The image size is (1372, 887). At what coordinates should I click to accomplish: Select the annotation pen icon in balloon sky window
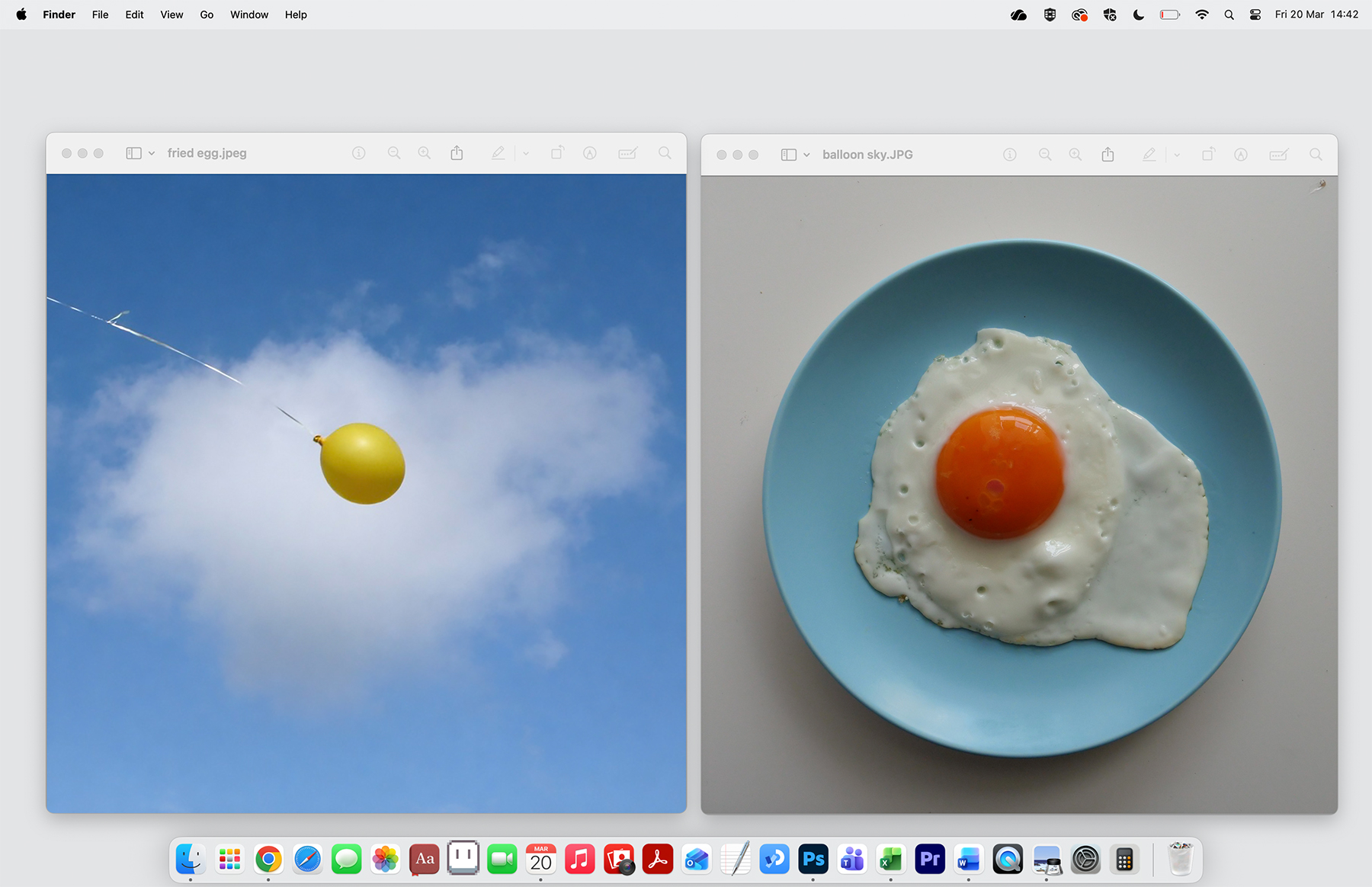click(1149, 154)
